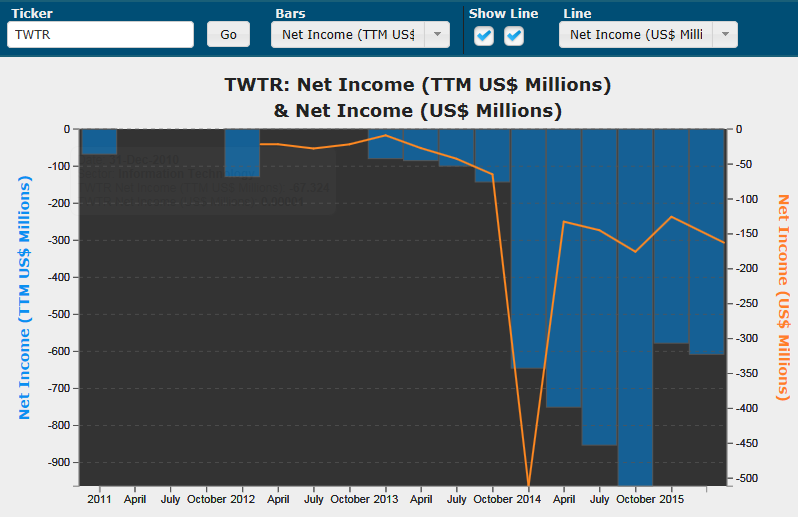Viewport: 798px width, 524px height.
Task: Click the Bars label above dropdown
Action: (290, 14)
